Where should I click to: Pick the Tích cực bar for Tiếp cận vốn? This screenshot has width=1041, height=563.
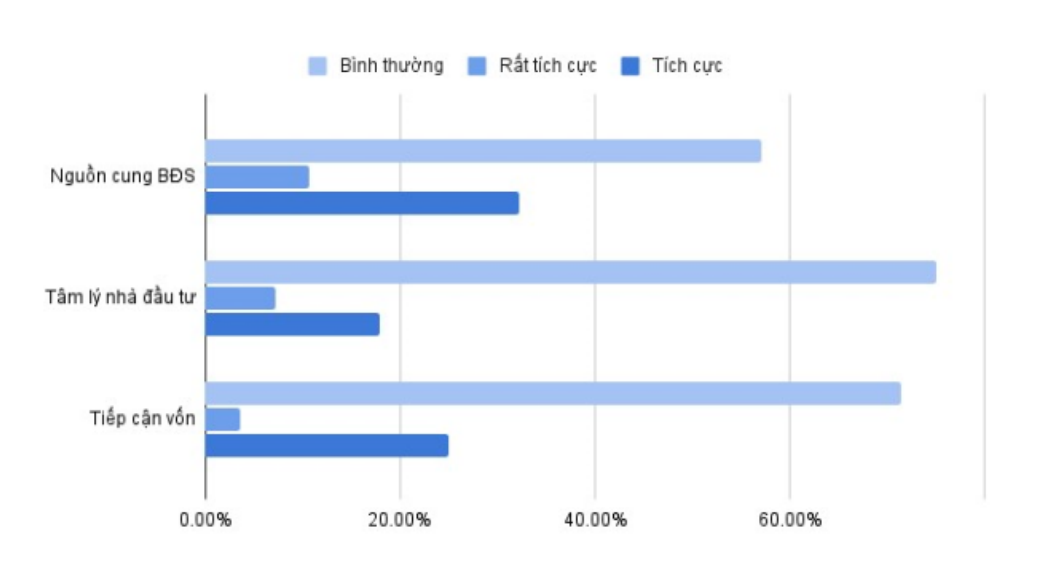327,445
